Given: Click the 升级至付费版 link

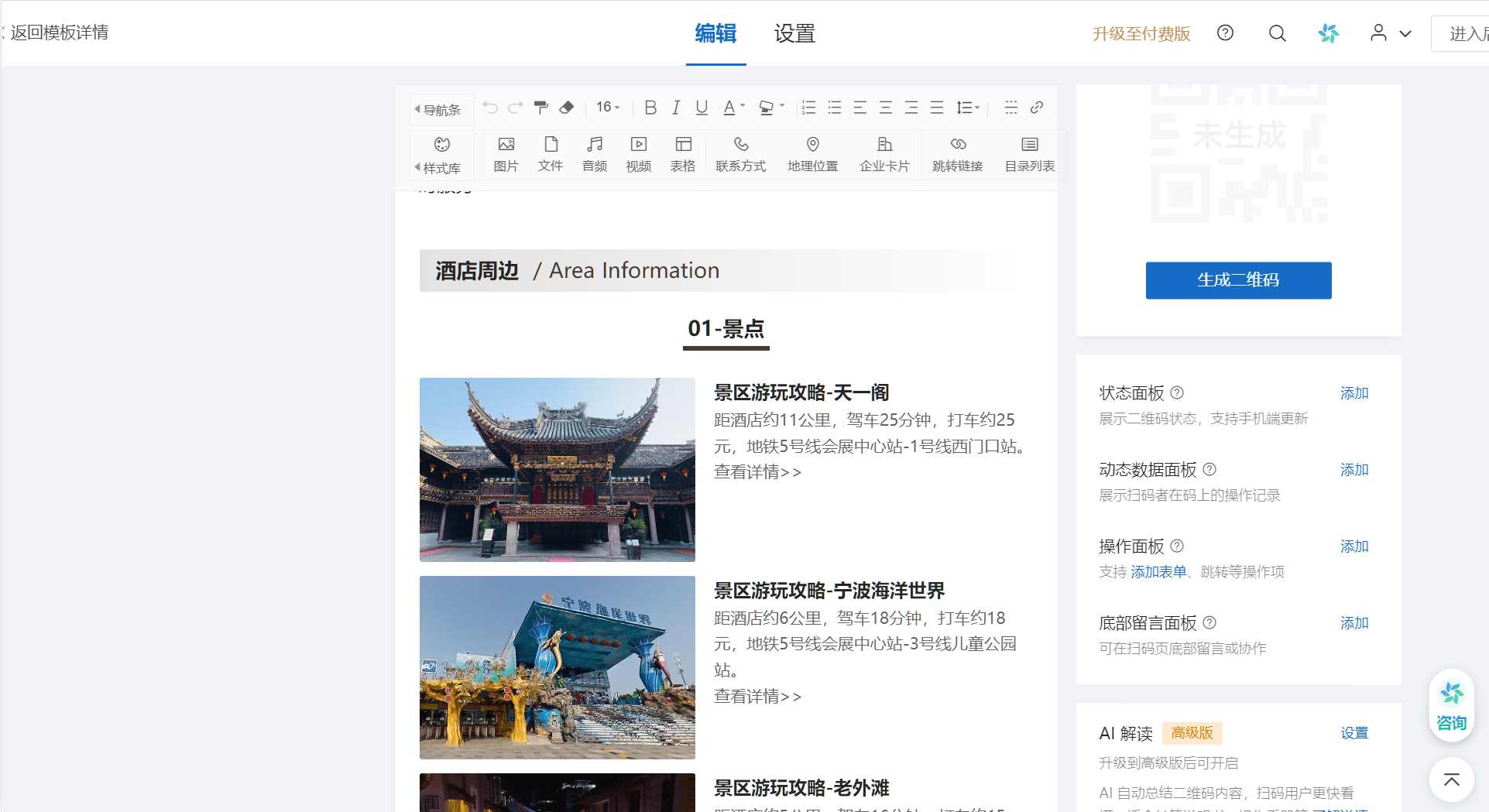Looking at the screenshot, I should pyautogui.click(x=1141, y=34).
